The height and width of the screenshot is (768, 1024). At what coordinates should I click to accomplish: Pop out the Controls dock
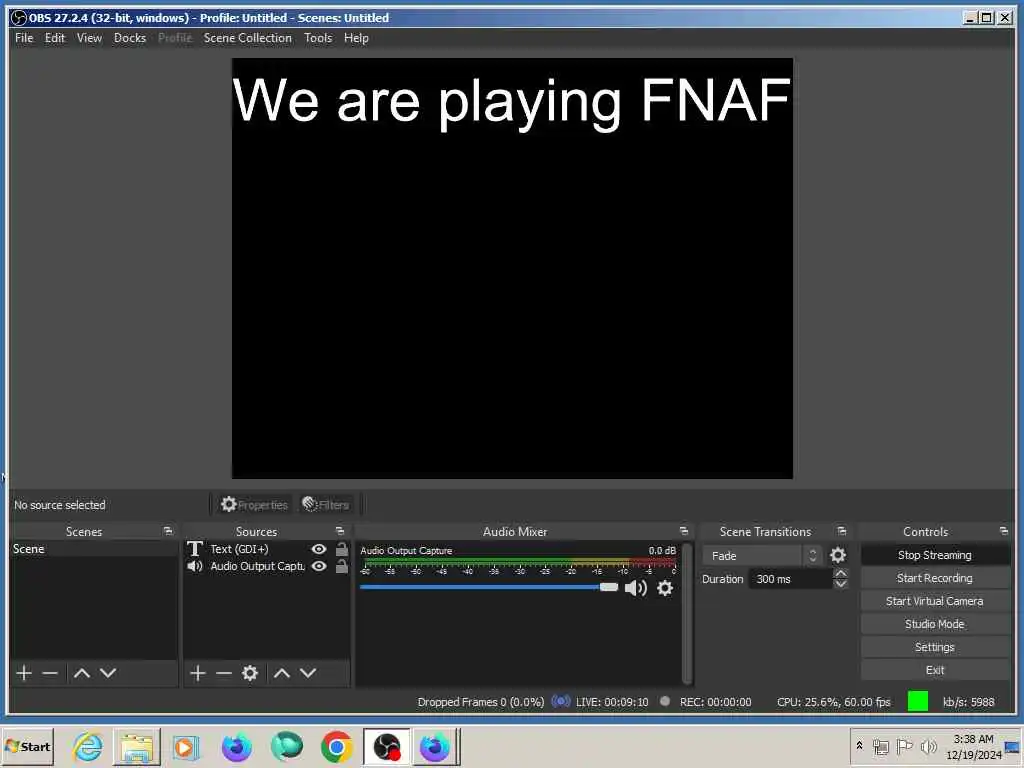coord(1004,531)
